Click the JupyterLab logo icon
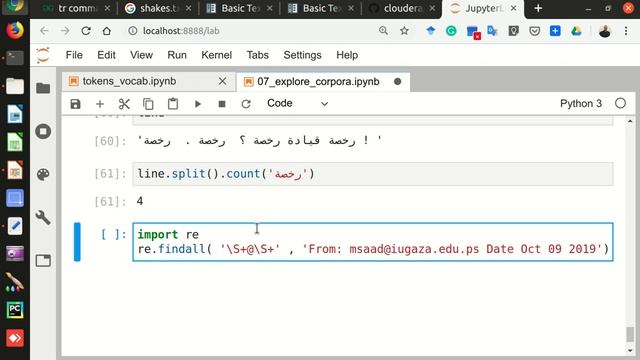 click(43, 55)
